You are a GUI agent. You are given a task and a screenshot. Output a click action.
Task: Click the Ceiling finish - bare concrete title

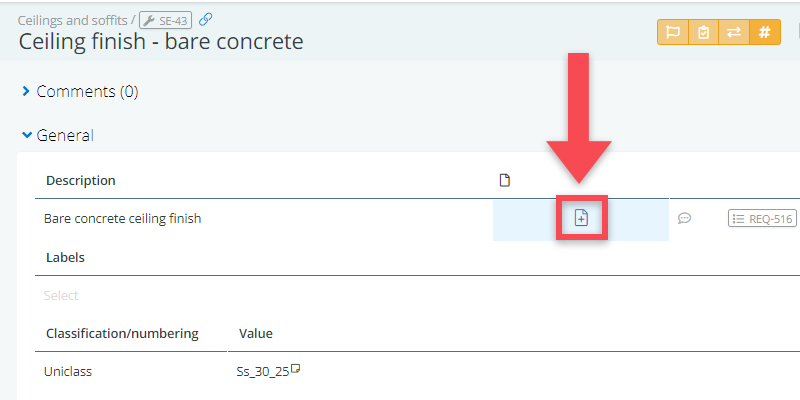(161, 42)
